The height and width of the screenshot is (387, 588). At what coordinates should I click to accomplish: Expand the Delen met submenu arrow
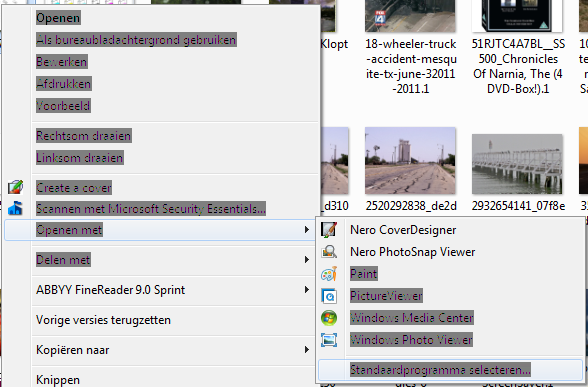(x=307, y=260)
